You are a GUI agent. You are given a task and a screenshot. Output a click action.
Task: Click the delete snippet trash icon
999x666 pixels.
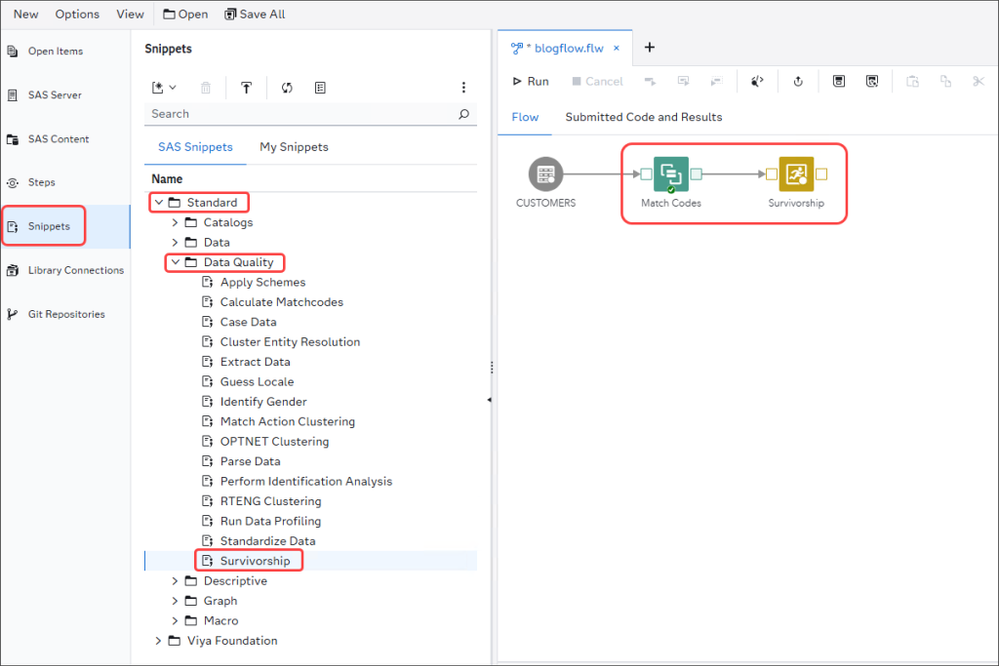(x=206, y=88)
